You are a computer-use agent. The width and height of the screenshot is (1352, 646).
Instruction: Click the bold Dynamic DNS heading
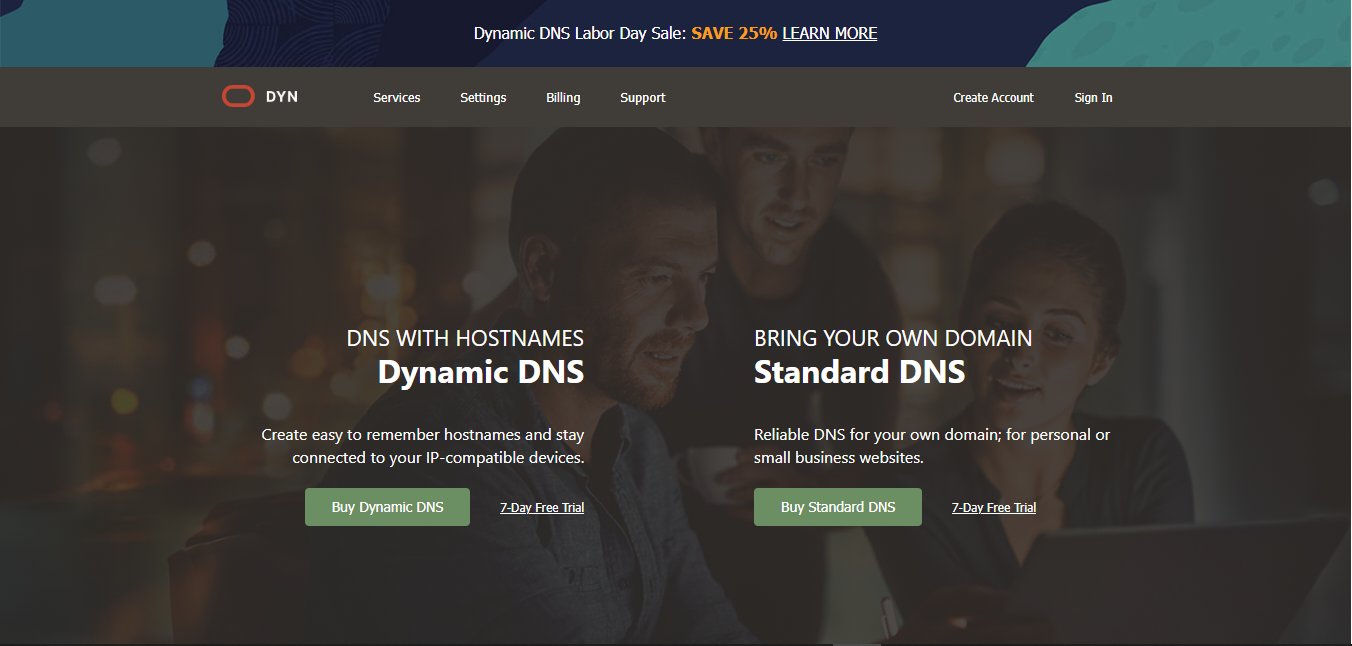point(480,373)
